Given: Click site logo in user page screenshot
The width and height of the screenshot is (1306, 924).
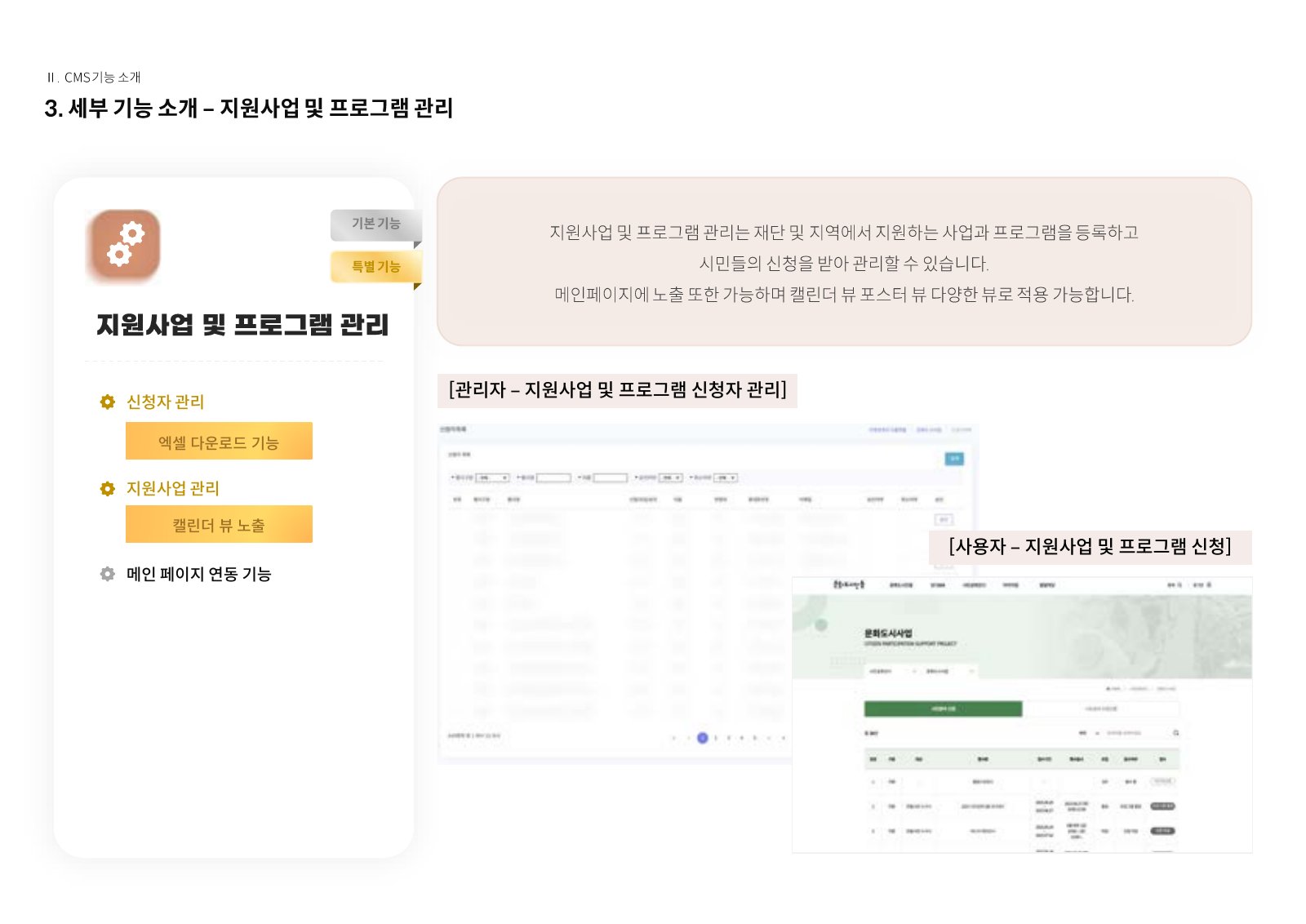Looking at the screenshot, I should click(x=849, y=585).
